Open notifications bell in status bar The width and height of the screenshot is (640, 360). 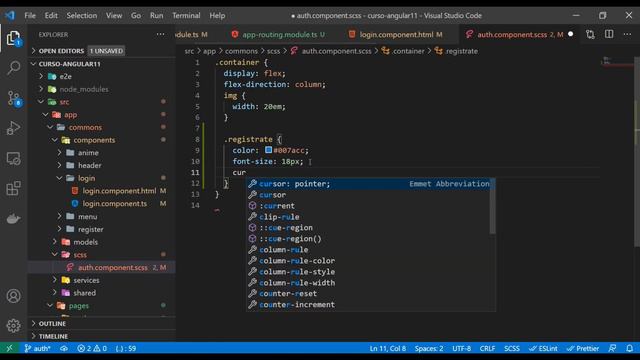pyautogui.click(x=630, y=348)
